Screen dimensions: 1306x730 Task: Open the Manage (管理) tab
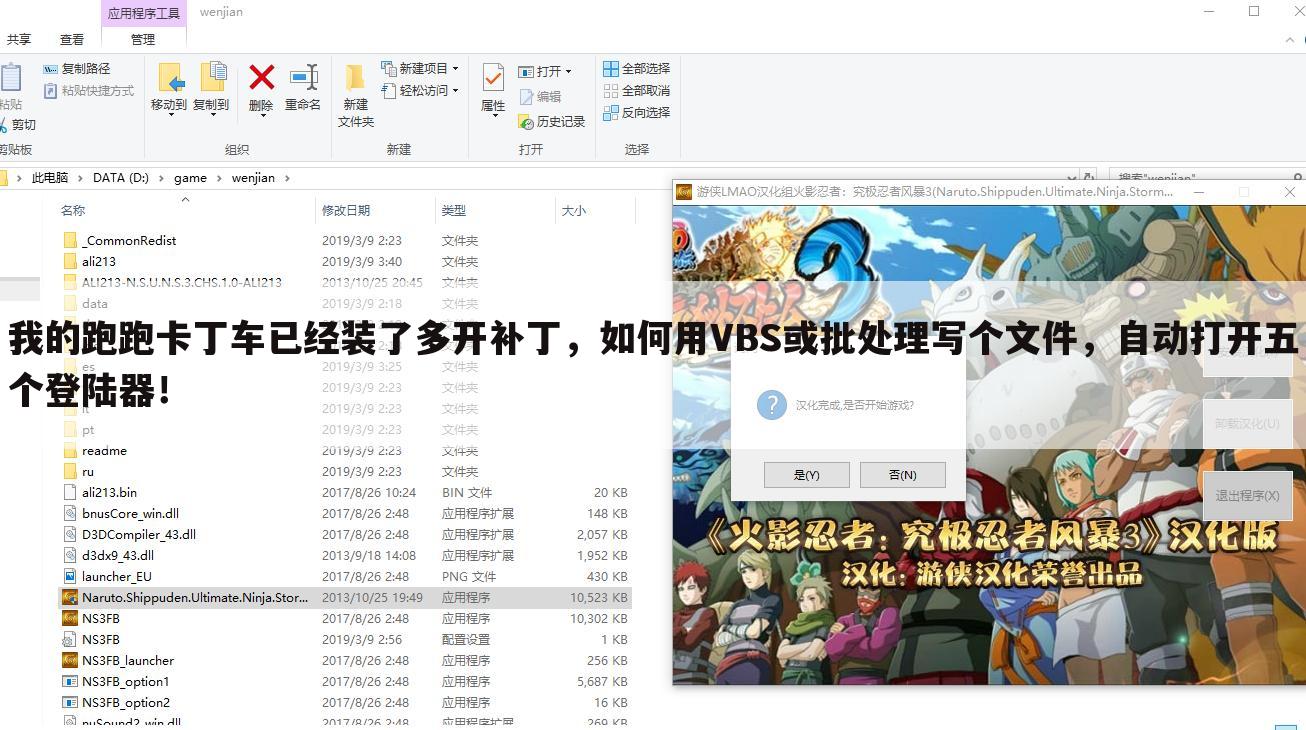coord(143,39)
